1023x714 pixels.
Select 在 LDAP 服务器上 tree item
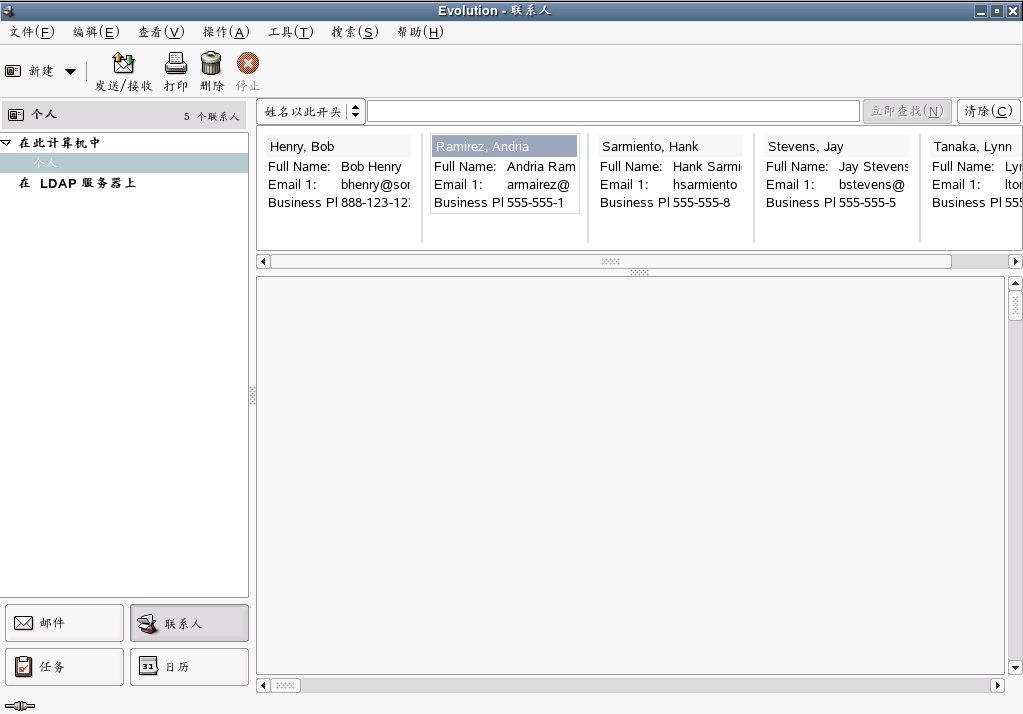coord(77,183)
